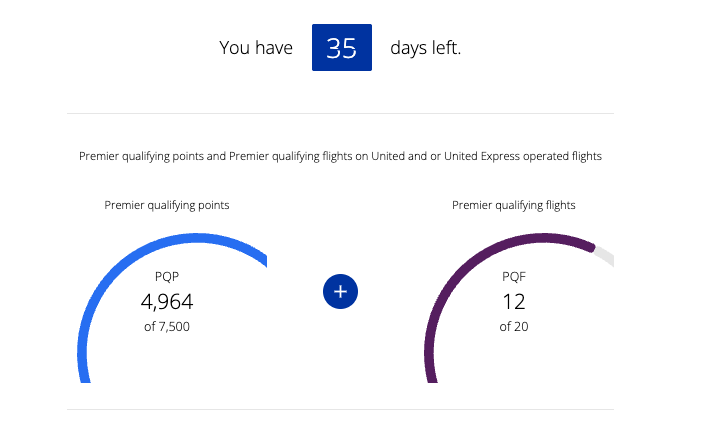Click the PQP abbreviation label
The width and height of the screenshot is (717, 433).
tap(167, 277)
